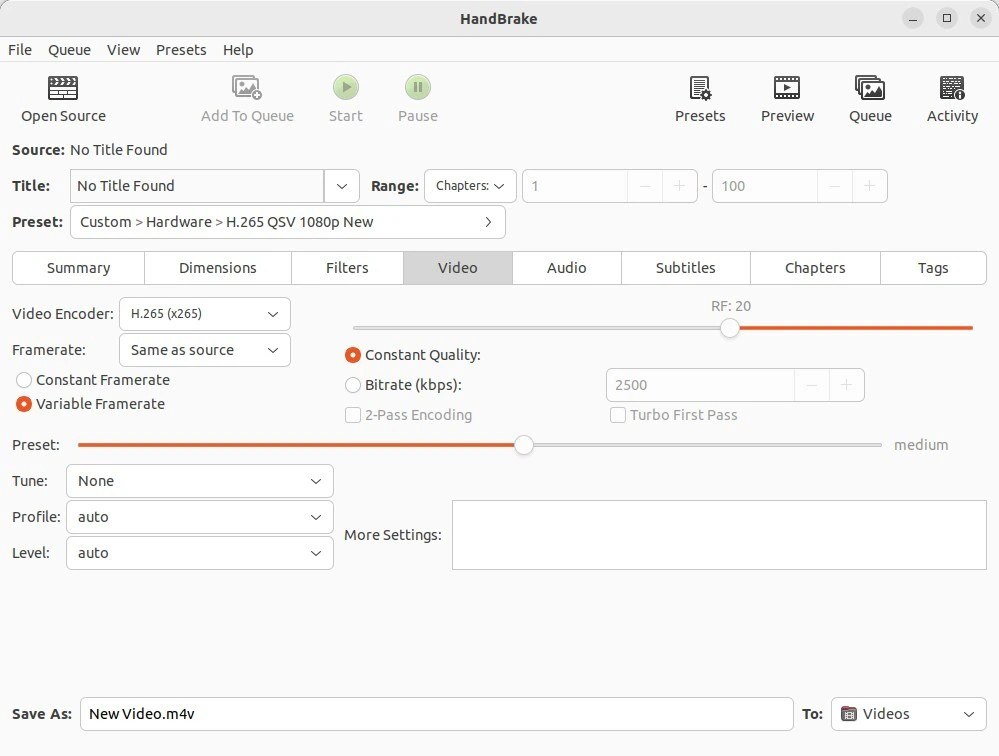Click the More Settings text area

[x=719, y=535]
